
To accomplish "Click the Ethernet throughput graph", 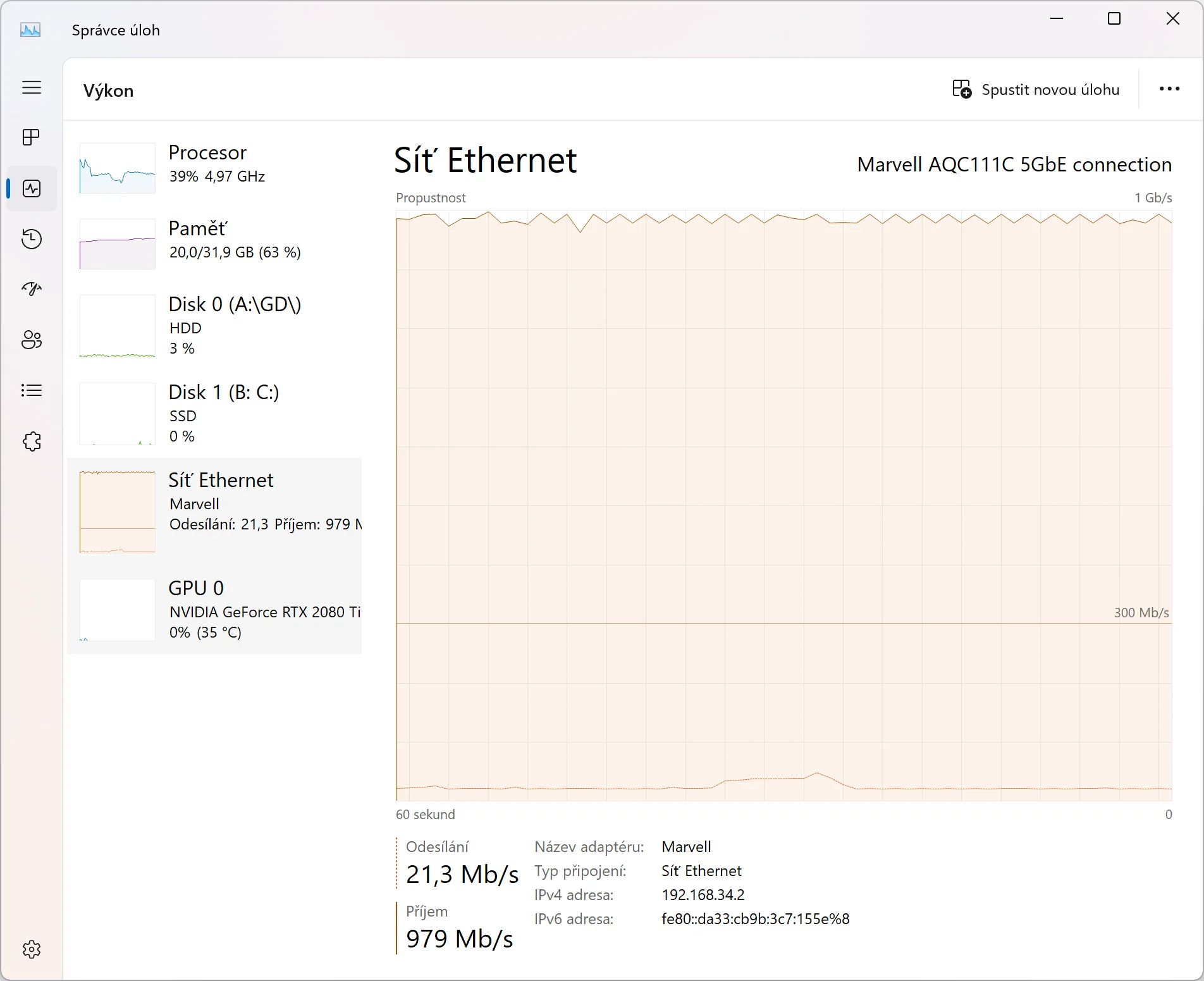I will click(783, 505).
